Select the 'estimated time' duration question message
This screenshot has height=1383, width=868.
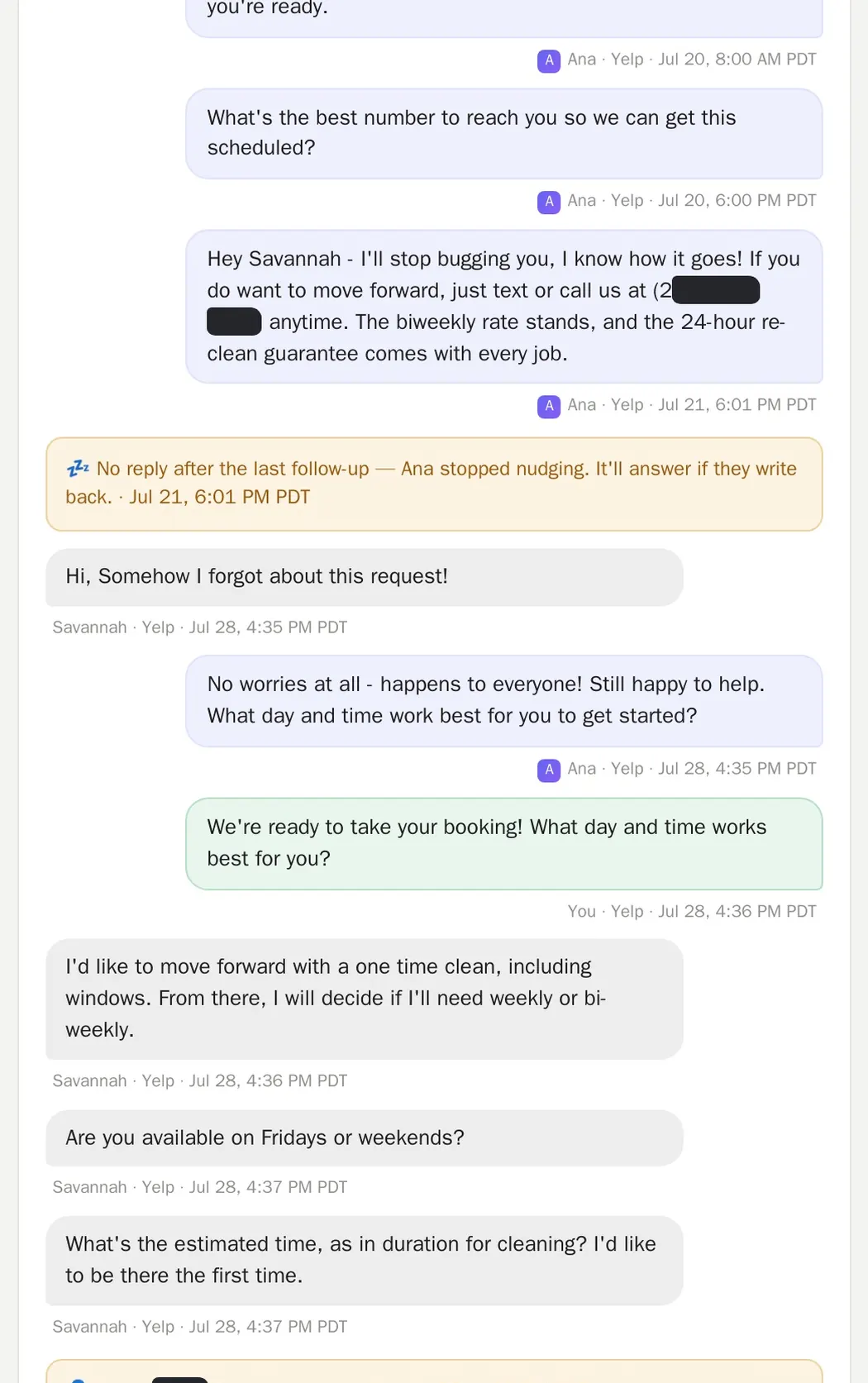click(x=365, y=1260)
